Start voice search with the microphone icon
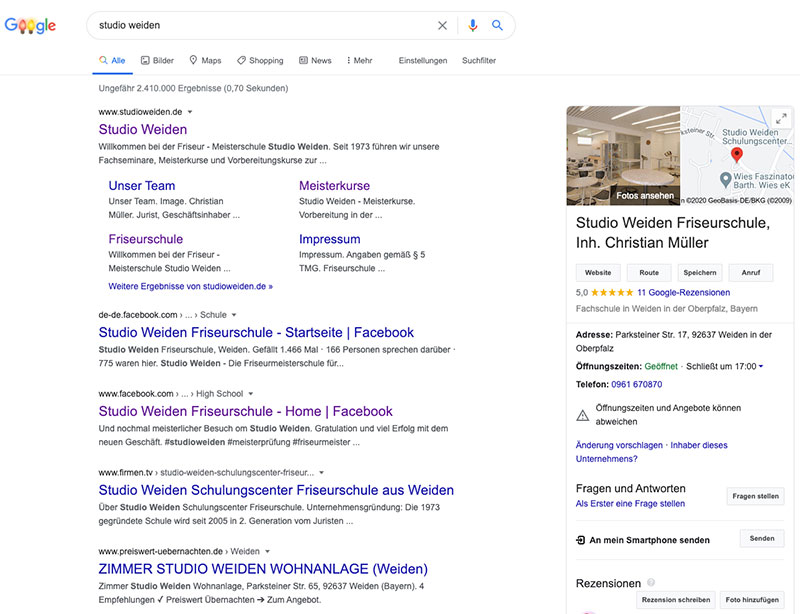The width and height of the screenshot is (800, 614). point(473,26)
